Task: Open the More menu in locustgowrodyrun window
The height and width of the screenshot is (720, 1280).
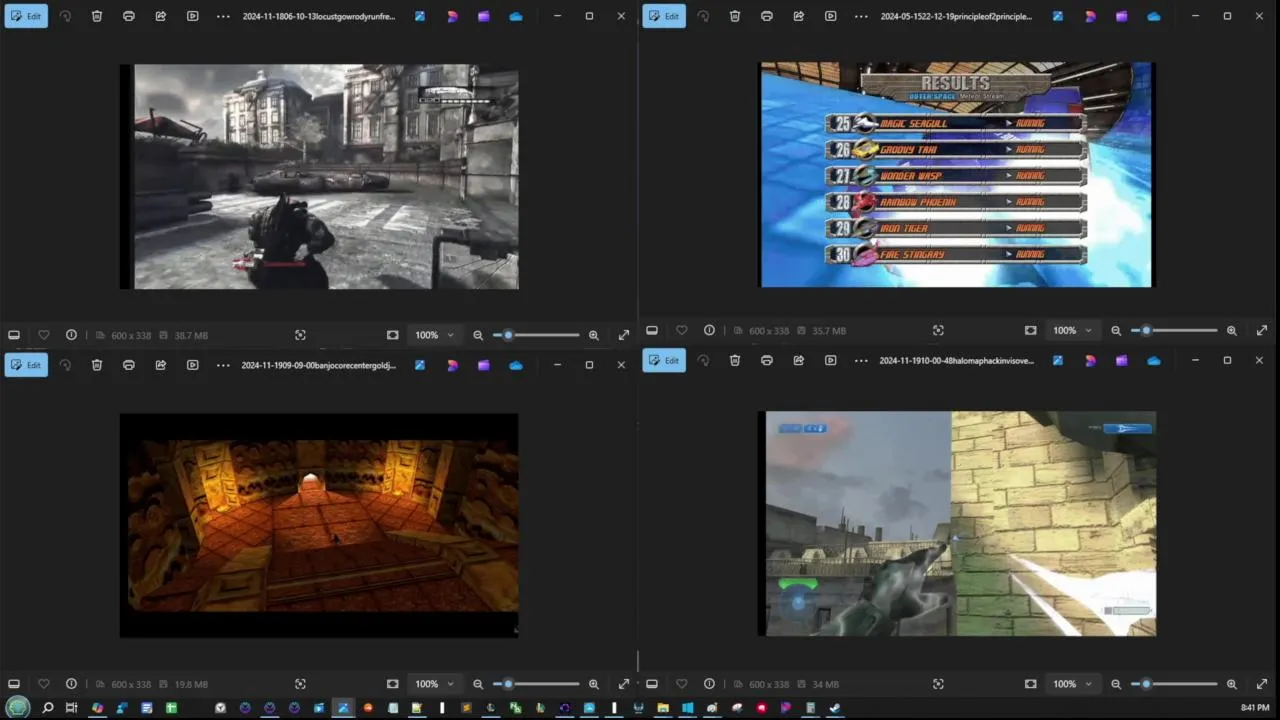Action: point(223,16)
